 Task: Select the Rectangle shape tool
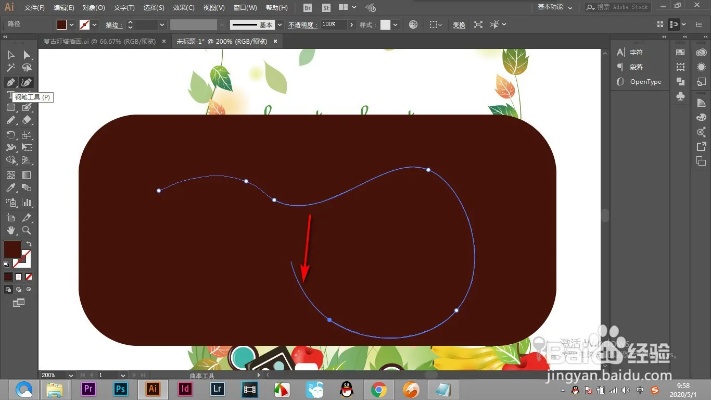pos(11,107)
